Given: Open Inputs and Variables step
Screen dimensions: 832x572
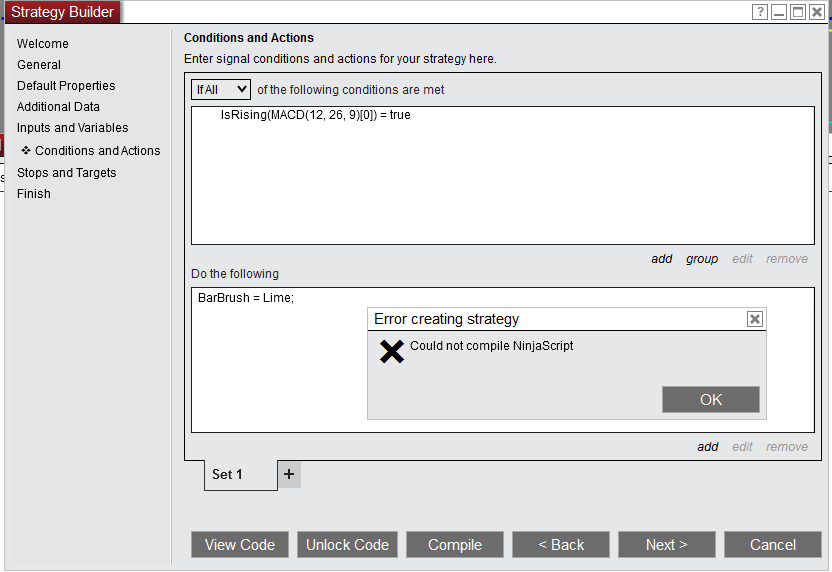Looking at the screenshot, I should 72,128.
